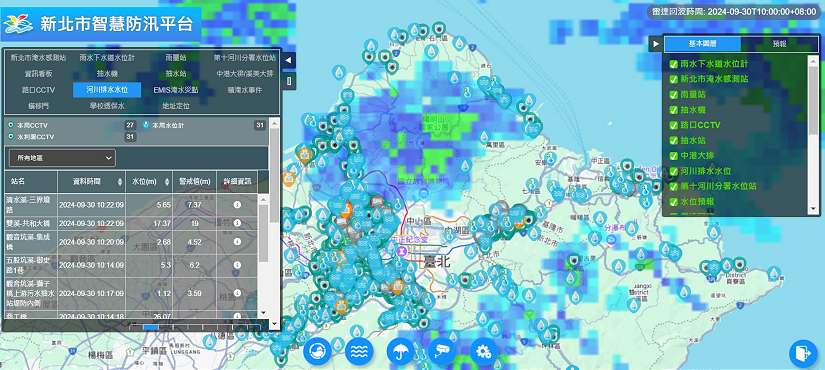Open the 所有地區 region dropdown
Image resolution: width=825 pixels, height=370 pixels.
(62, 158)
